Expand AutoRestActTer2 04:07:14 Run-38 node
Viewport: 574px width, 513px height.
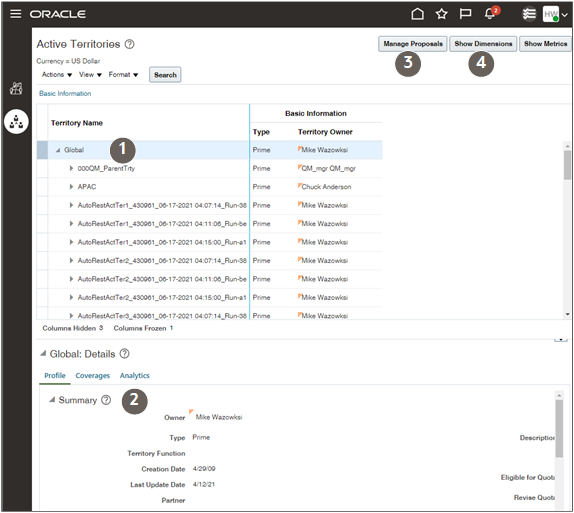click(x=71, y=260)
